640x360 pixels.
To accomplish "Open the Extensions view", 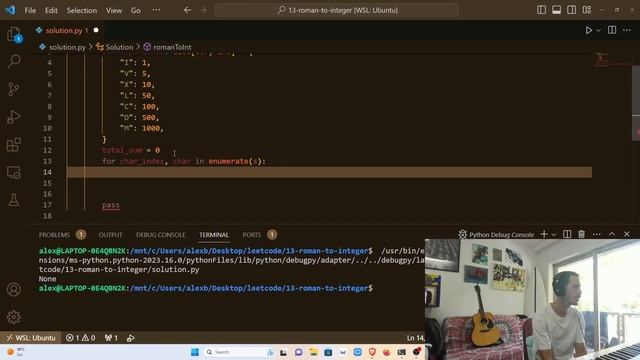I will [14, 144].
